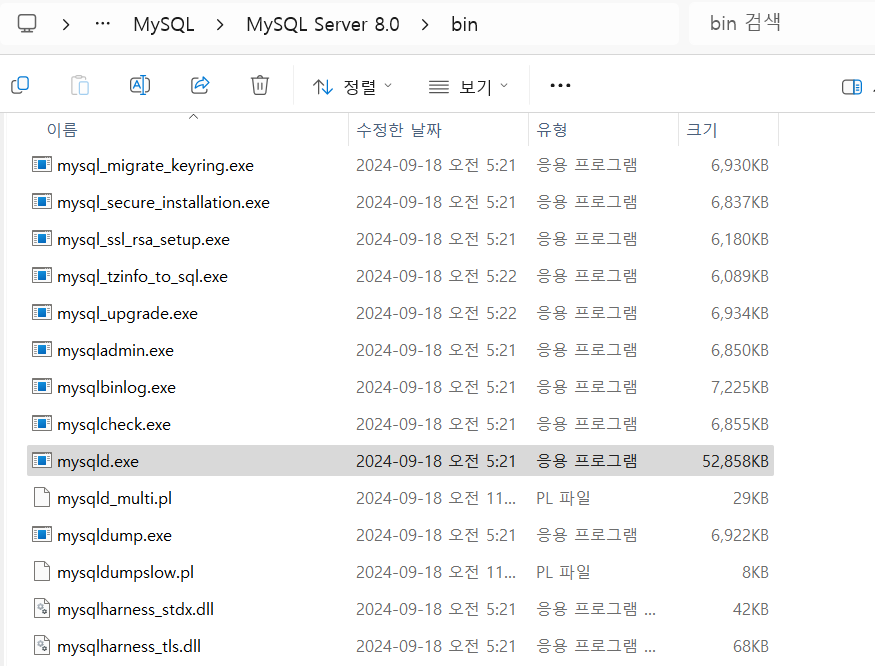Click file name mysql_tzinfo_to_sql.exe
The width and height of the screenshot is (875, 666).
pos(142,277)
